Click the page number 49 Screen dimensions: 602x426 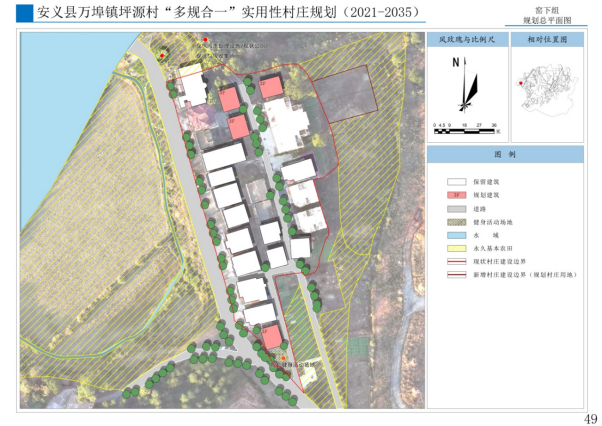pos(589,417)
